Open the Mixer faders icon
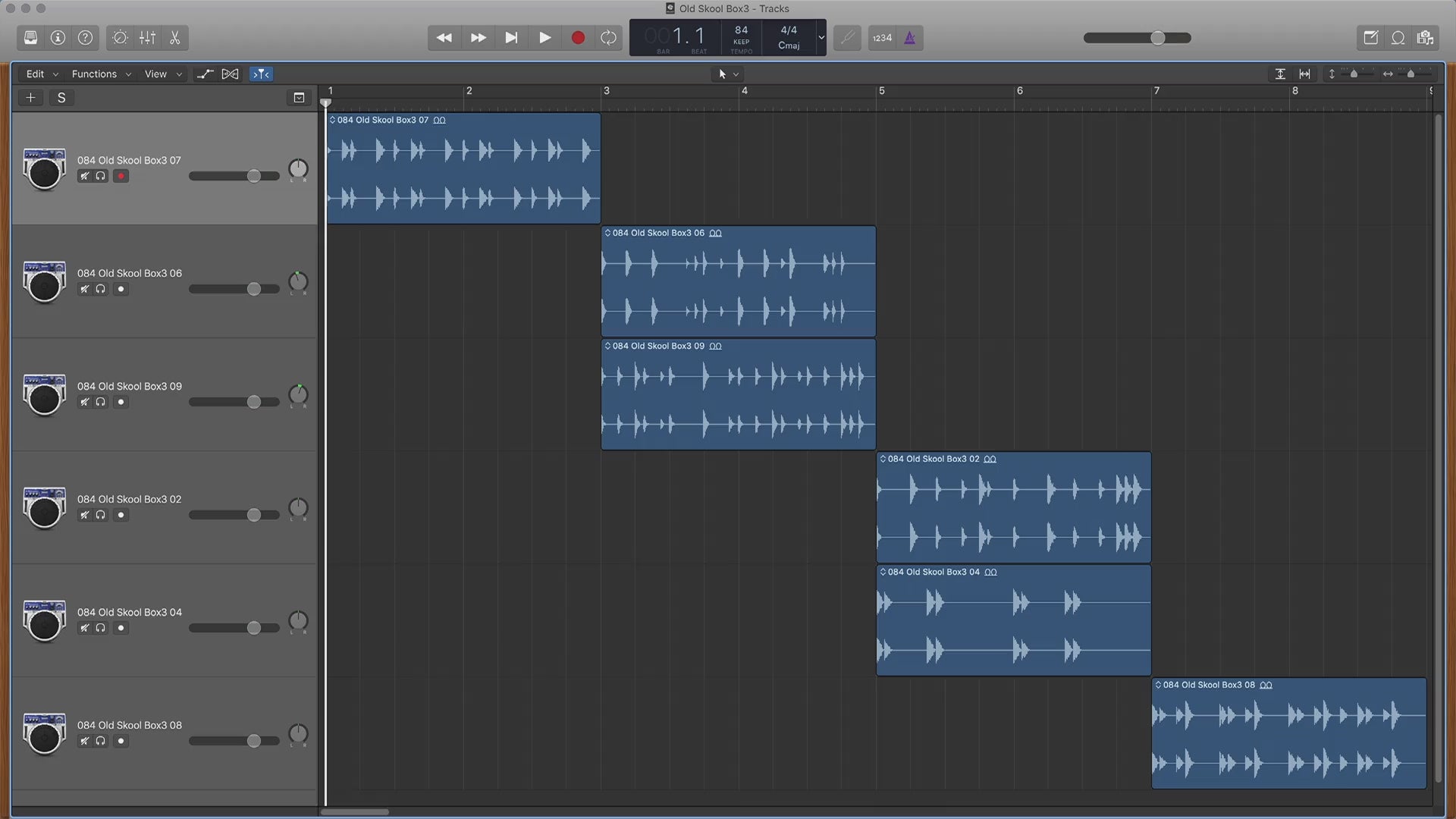 click(147, 38)
